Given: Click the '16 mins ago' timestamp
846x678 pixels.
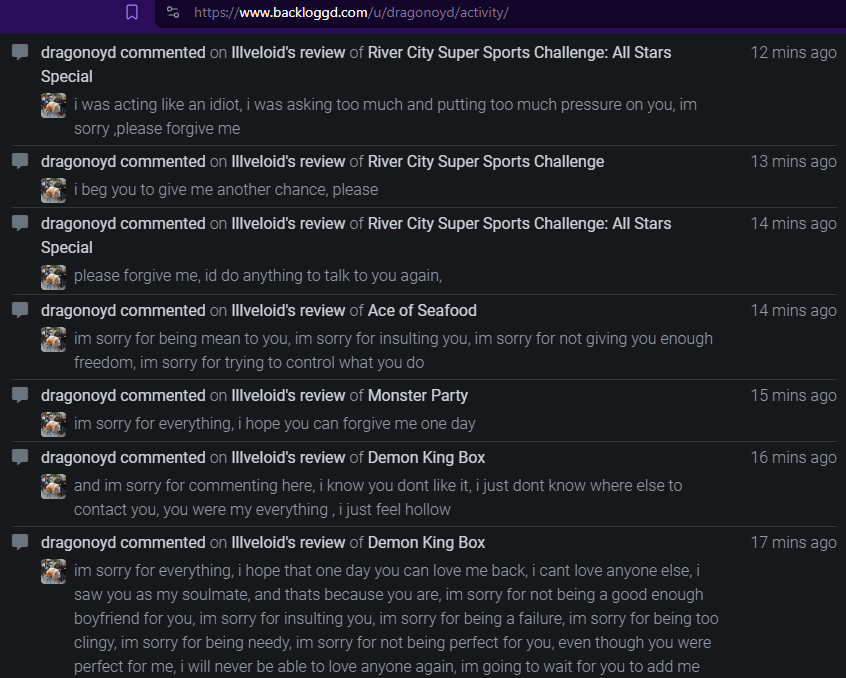Looking at the screenshot, I should point(793,457).
